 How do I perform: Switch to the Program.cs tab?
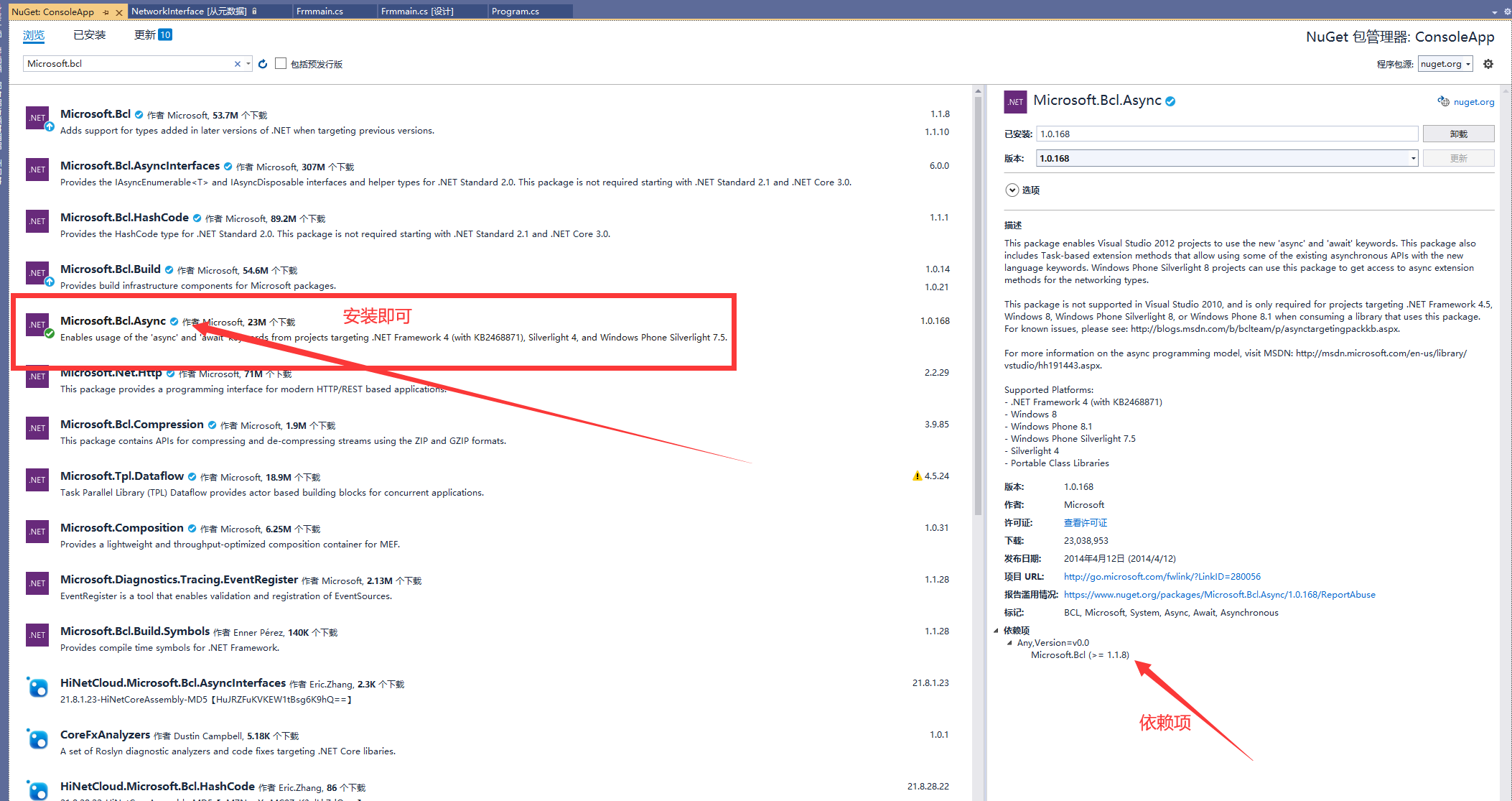point(515,11)
